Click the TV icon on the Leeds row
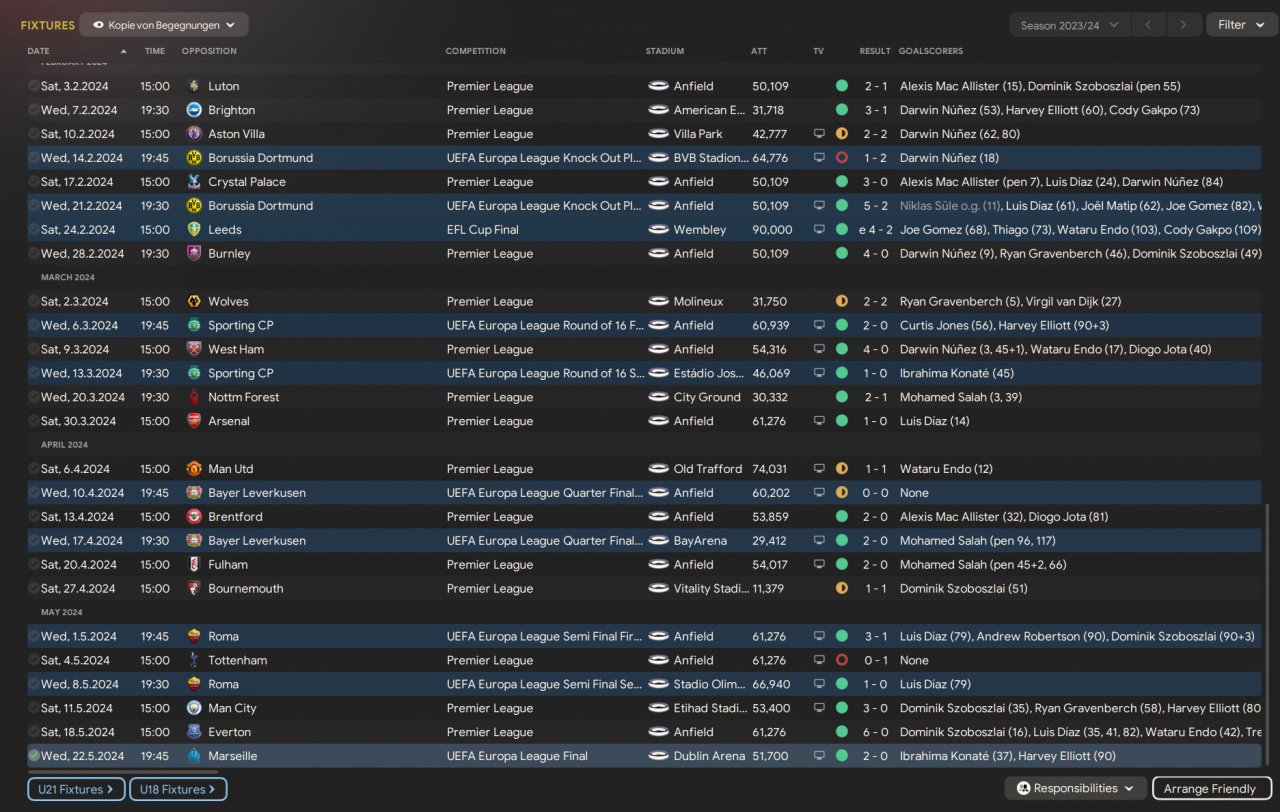The width and height of the screenshot is (1280, 812). [819, 230]
